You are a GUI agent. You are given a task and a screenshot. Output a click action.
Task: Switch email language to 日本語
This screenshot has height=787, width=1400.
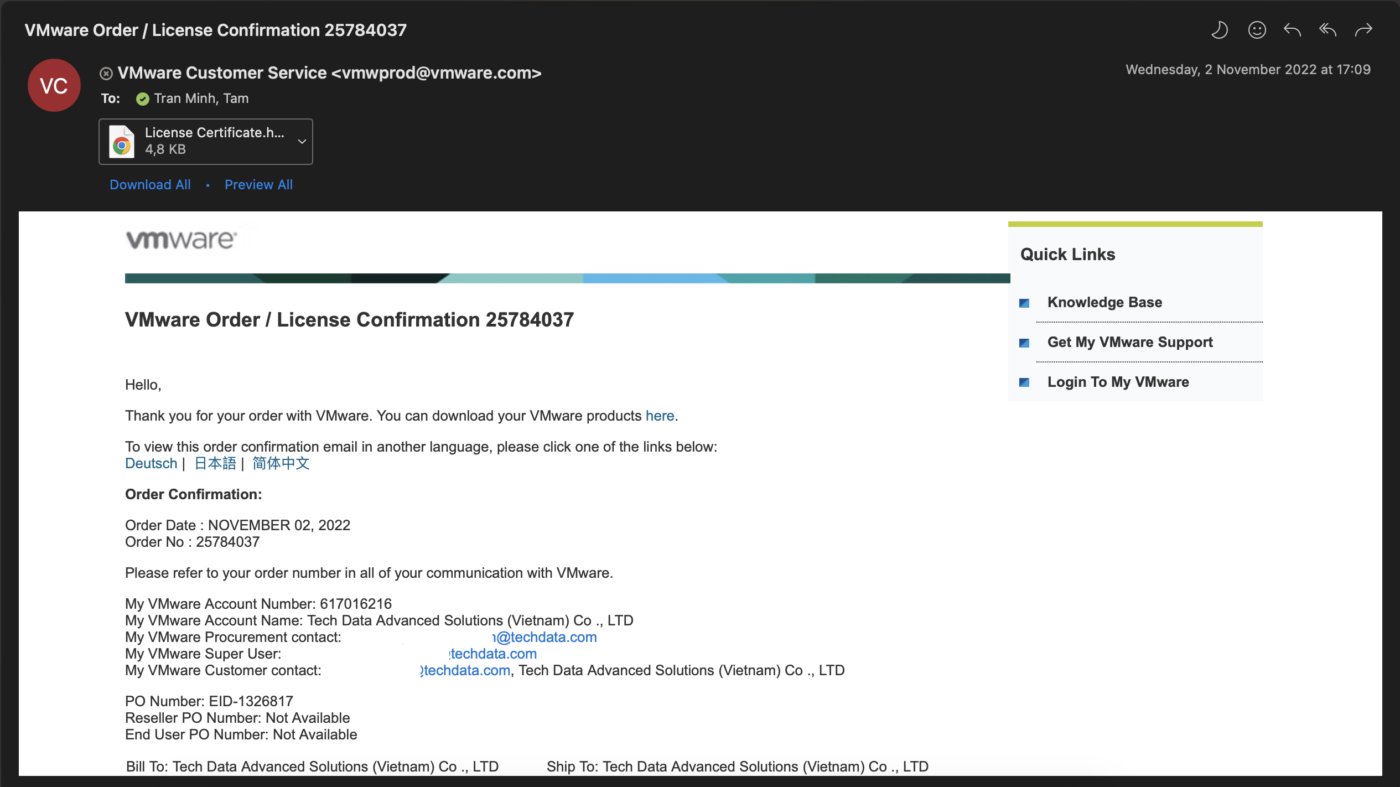click(215, 464)
